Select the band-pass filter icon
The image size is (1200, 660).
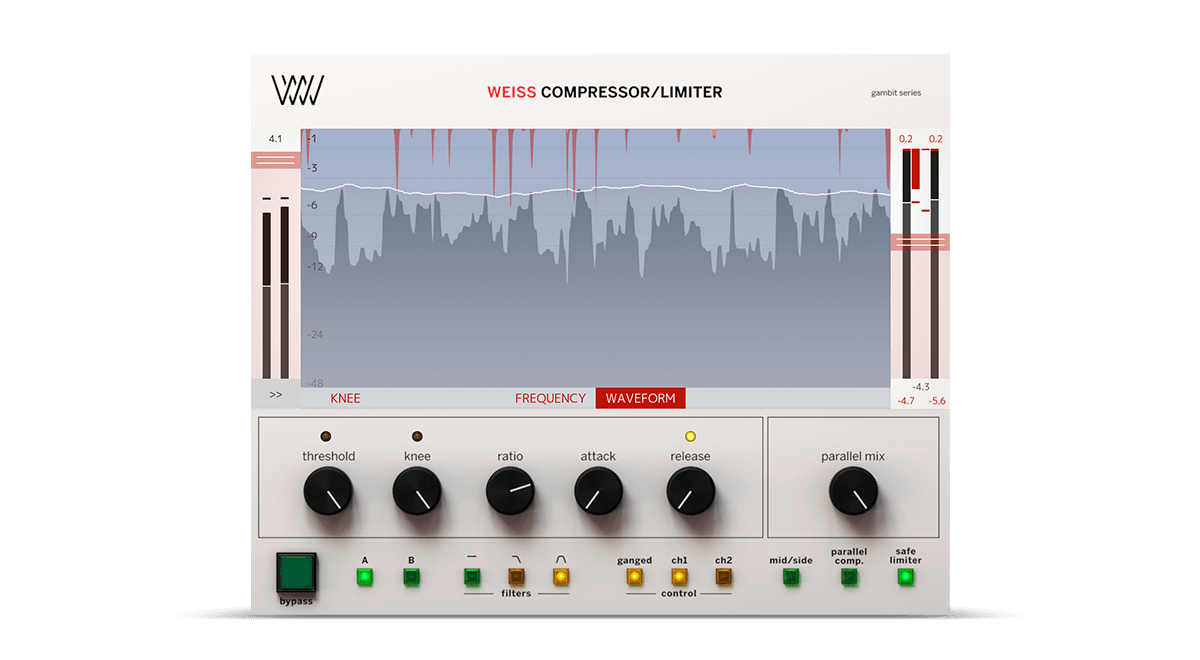coord(559,575)
